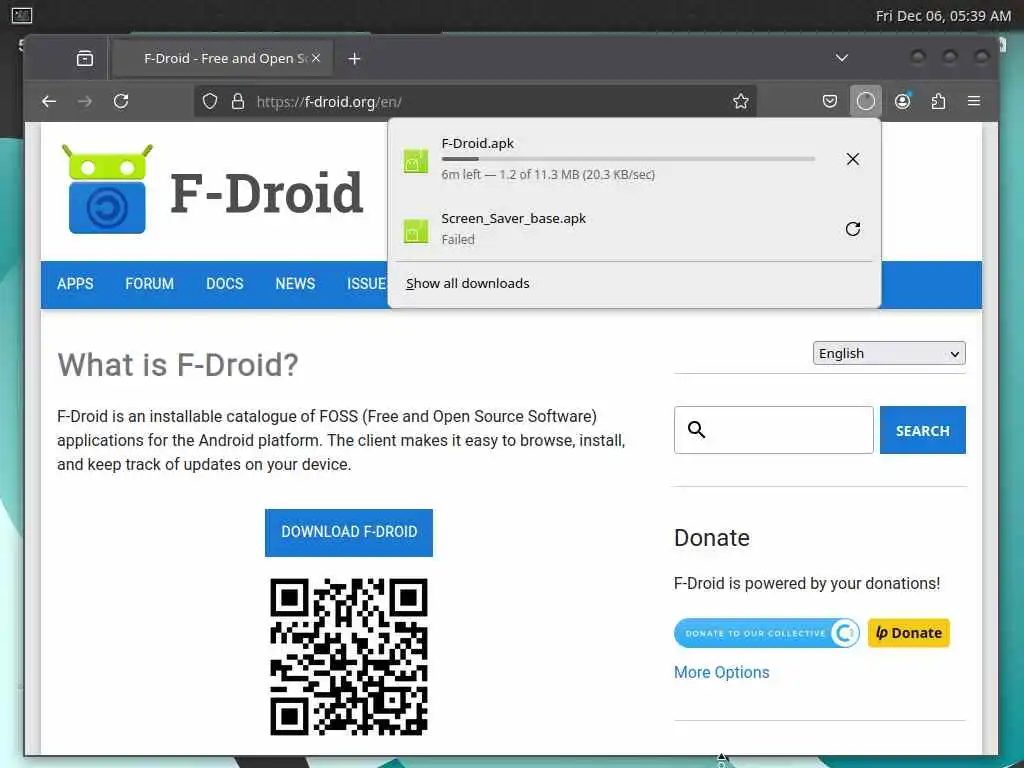Click the DOWNLOAD F-DROID button

pos(349,532)
